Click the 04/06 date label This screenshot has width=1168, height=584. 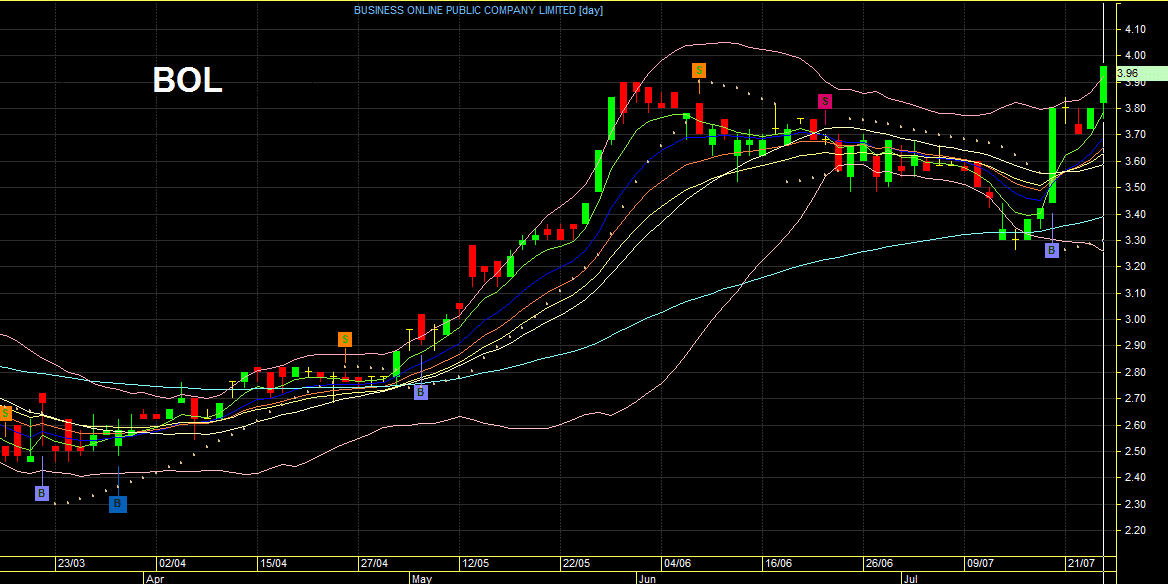tap(677, 563)
